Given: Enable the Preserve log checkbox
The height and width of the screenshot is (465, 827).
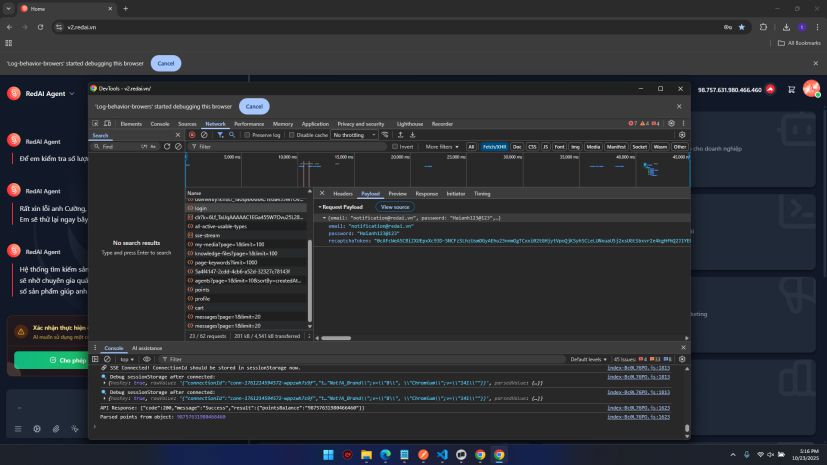Looking at the screenshot, I should coord(248,134).
